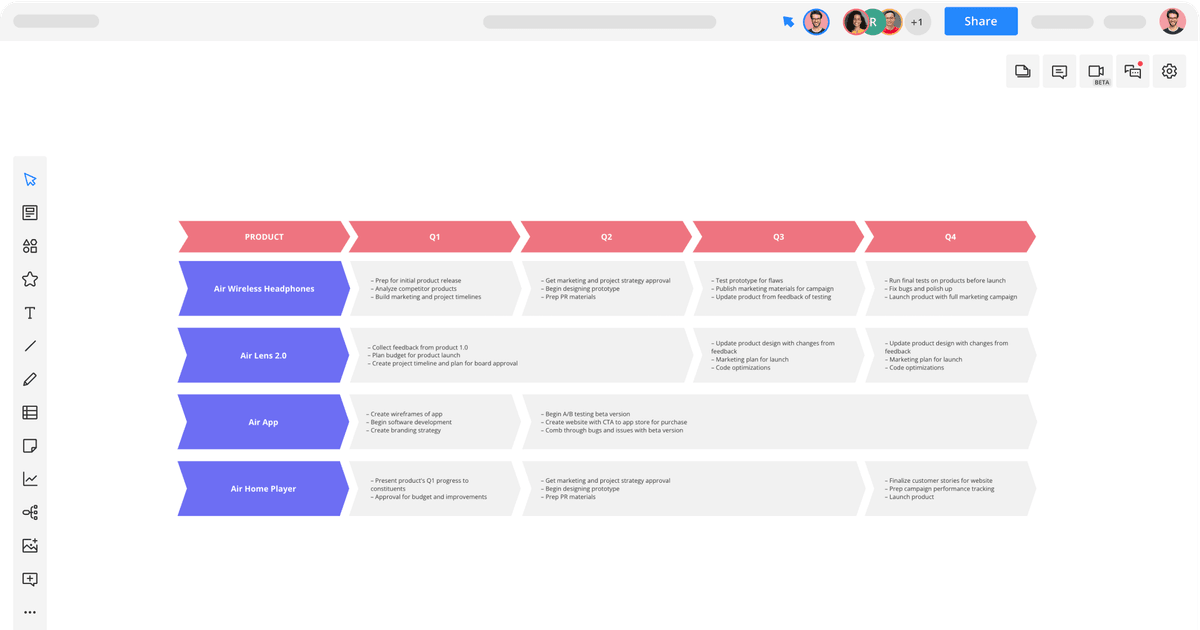Add a sticky note
This screenshot has height=630, width=1200.
point(30,445)
